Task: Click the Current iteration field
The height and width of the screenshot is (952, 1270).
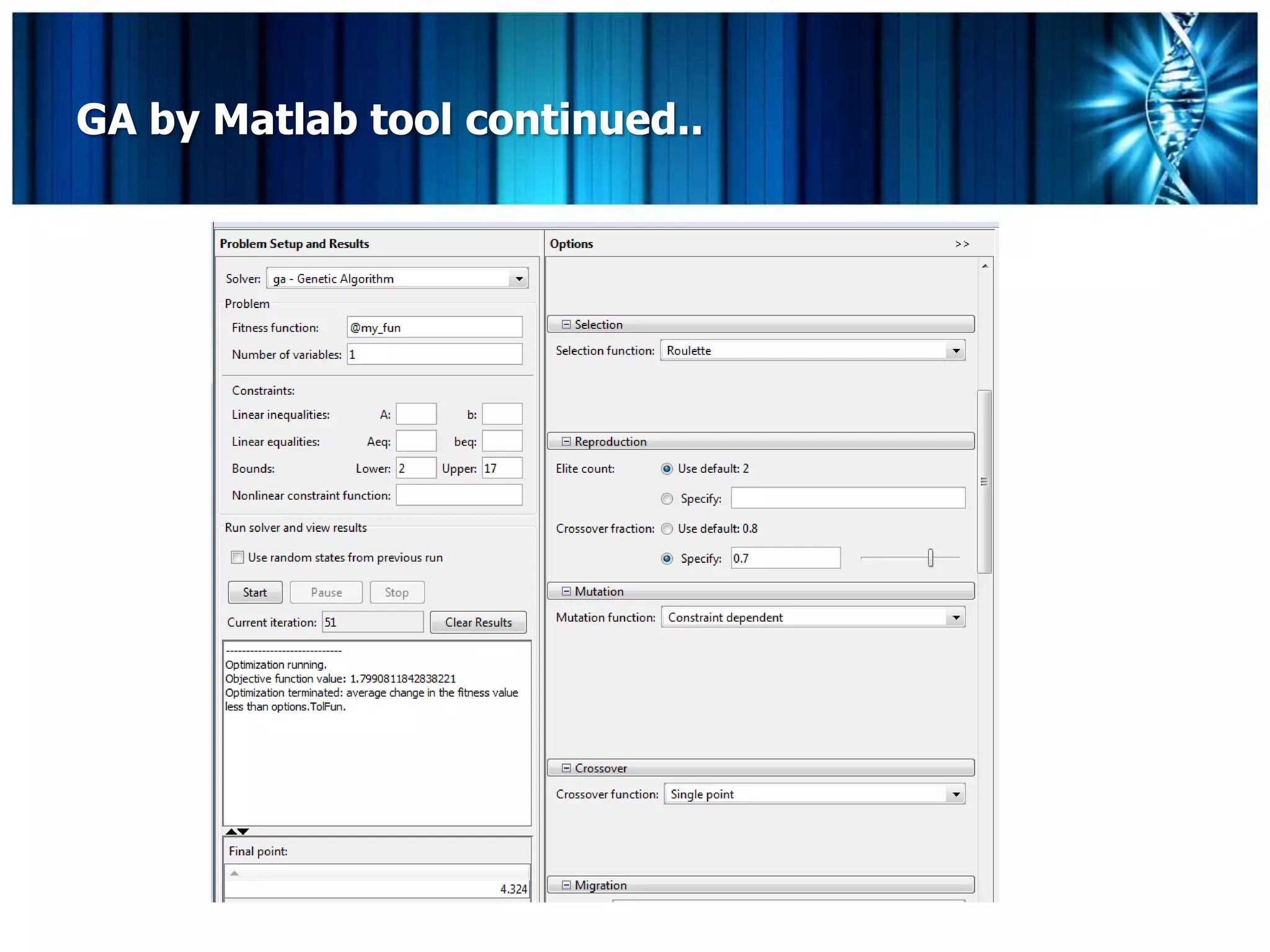Action: 373,622
